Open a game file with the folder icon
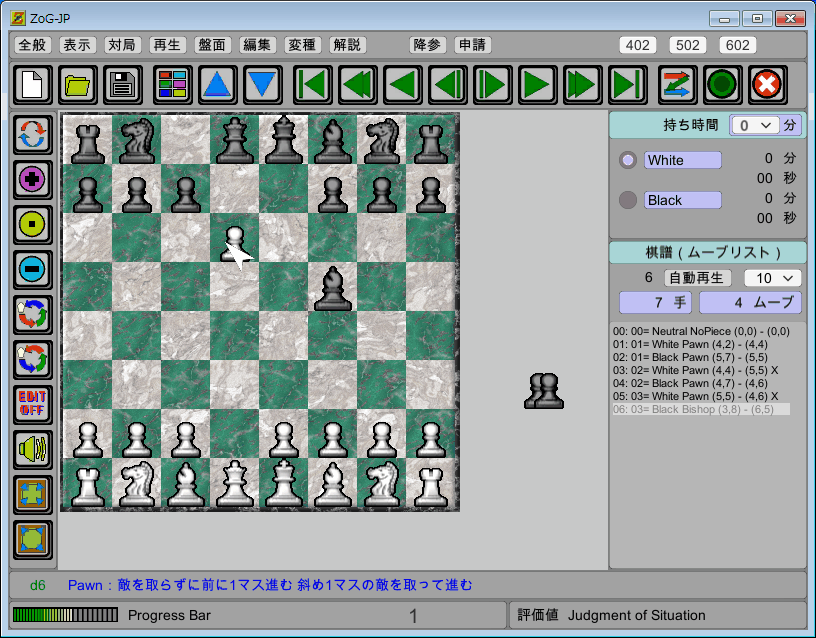This screenshot has height=638, width=816. pyautogui.click(x=78, y=84)
